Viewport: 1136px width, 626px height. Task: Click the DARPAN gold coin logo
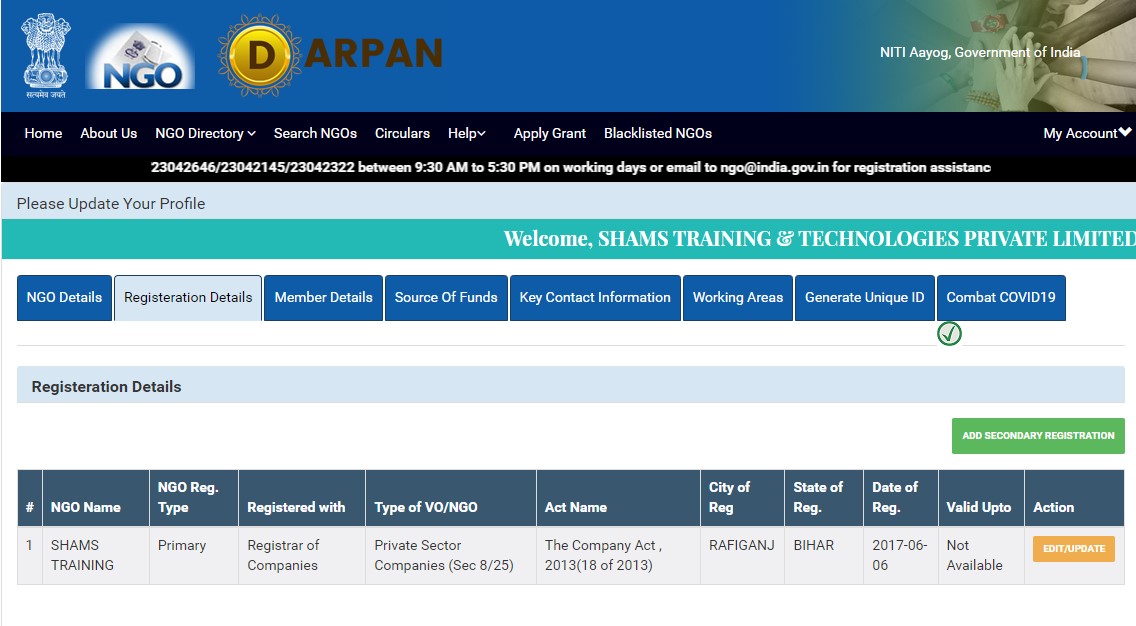(260, 56)
